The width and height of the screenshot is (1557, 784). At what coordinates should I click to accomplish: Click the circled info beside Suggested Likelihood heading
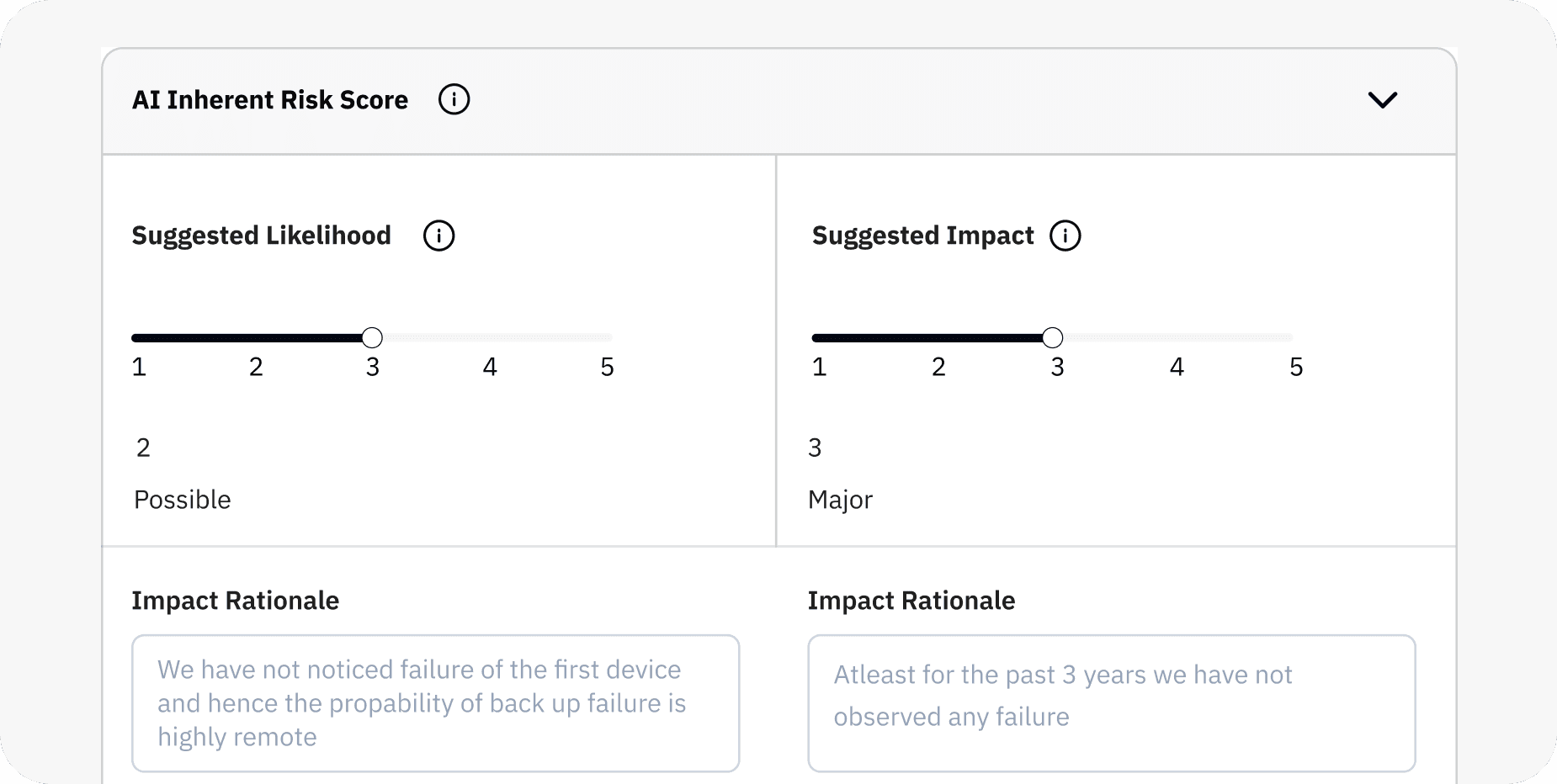438,236
